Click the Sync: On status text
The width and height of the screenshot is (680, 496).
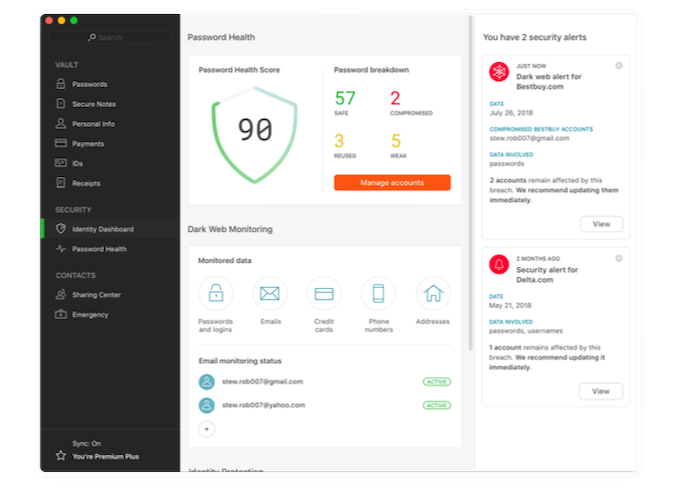pos(87,444)
